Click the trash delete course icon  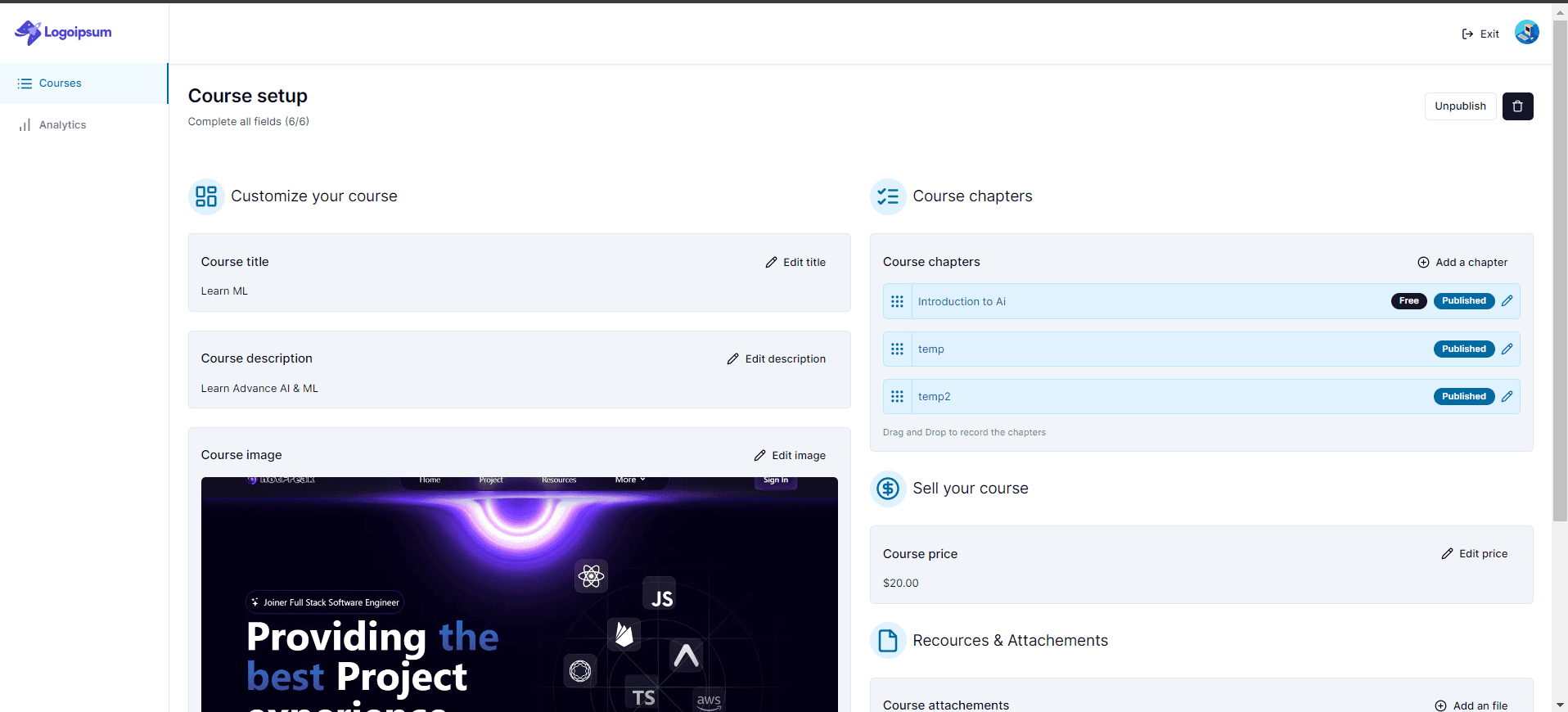click(1517, 106)
